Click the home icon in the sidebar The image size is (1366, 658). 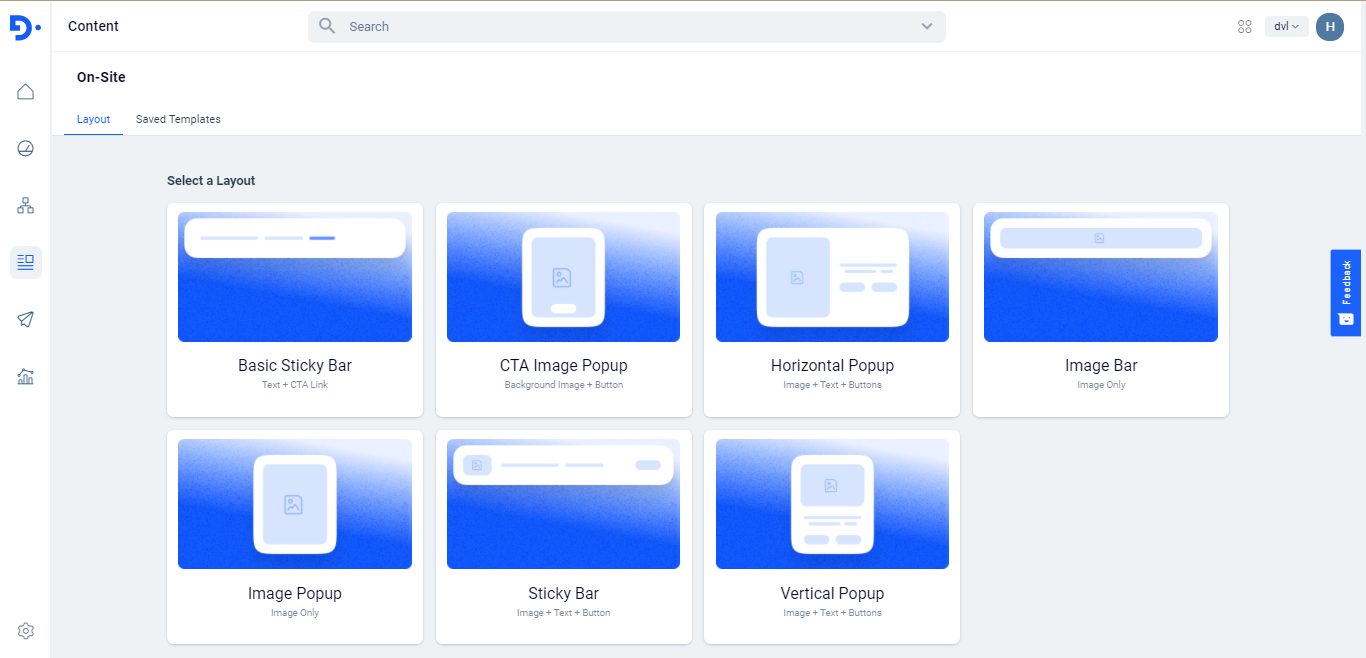(x=26, y=92)
